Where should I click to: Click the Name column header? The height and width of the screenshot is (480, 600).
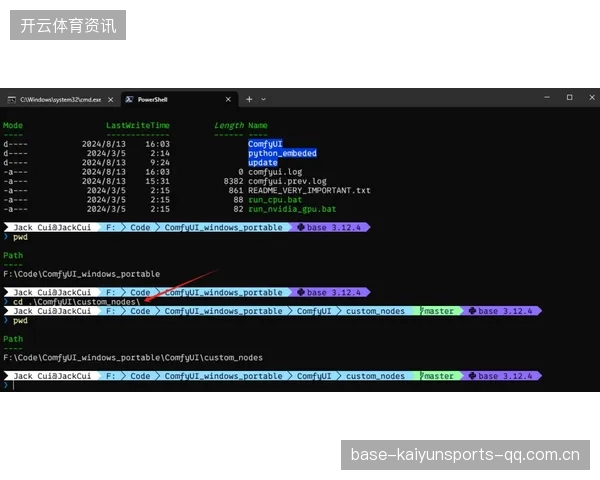[258, 125]
